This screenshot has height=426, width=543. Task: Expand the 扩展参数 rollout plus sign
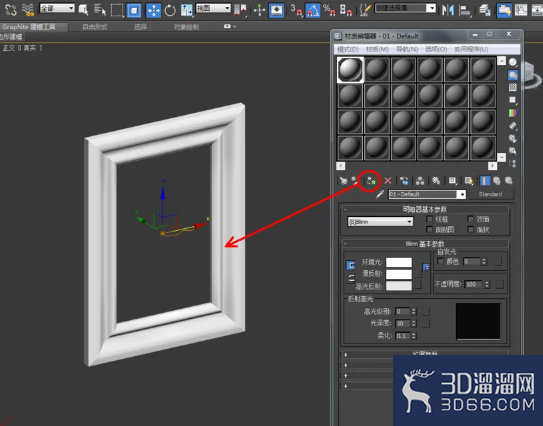[345, 355]
